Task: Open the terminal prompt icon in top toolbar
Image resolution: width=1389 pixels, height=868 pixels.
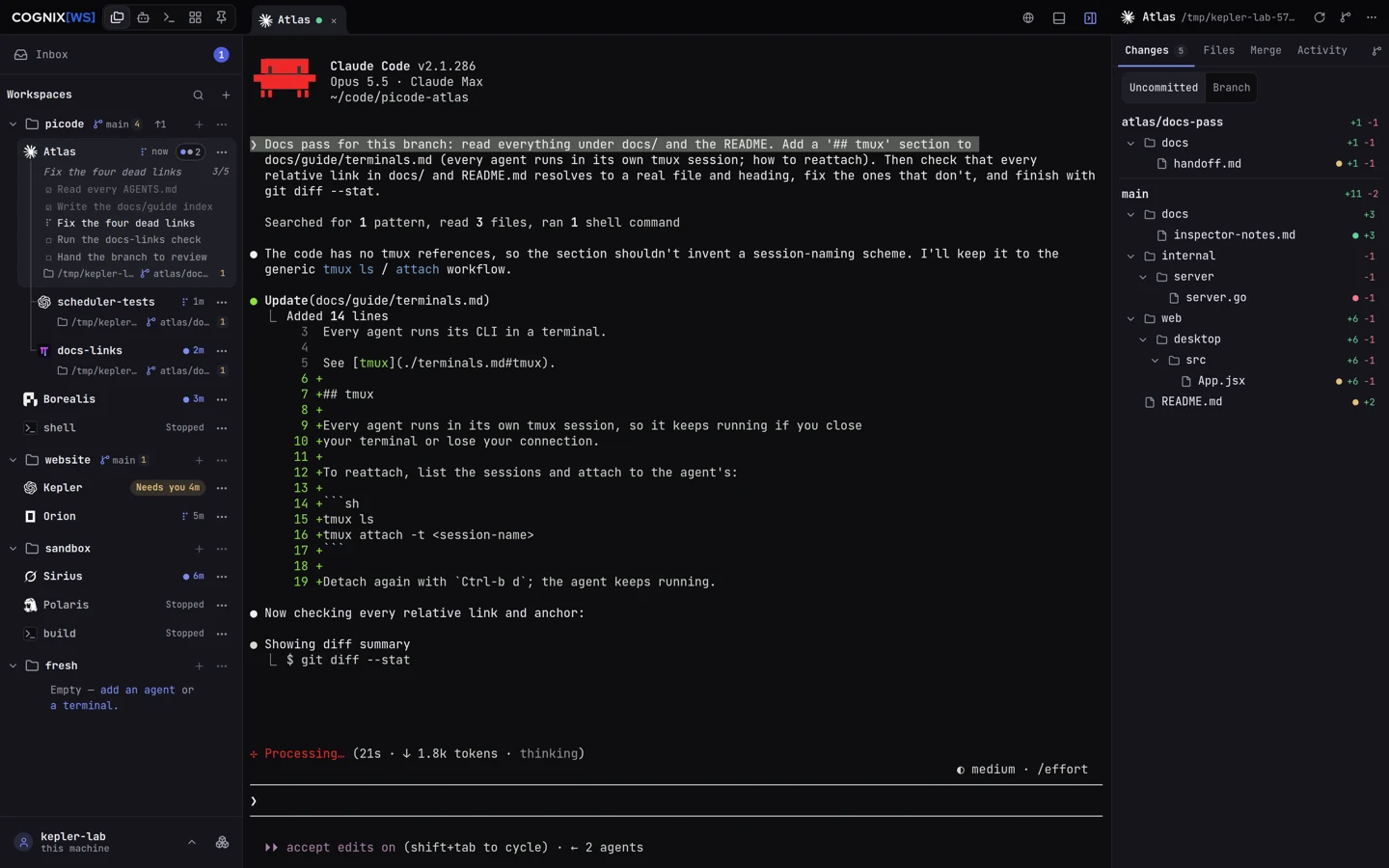Action: (169, 17)
